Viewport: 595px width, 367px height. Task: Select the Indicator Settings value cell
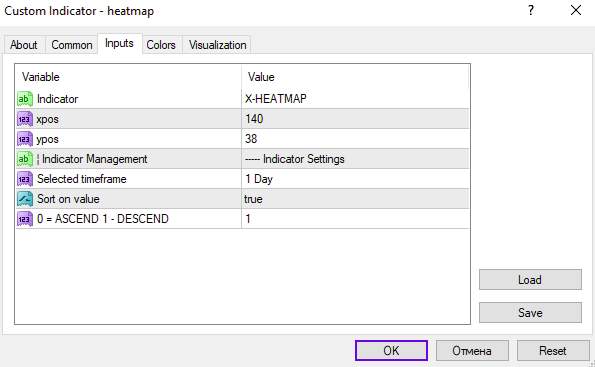point(355,159)
